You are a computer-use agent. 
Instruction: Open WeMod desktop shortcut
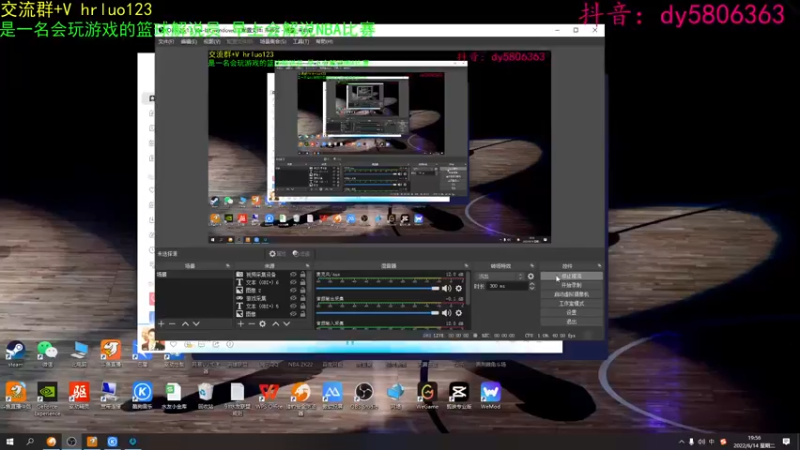pos(490,396)
